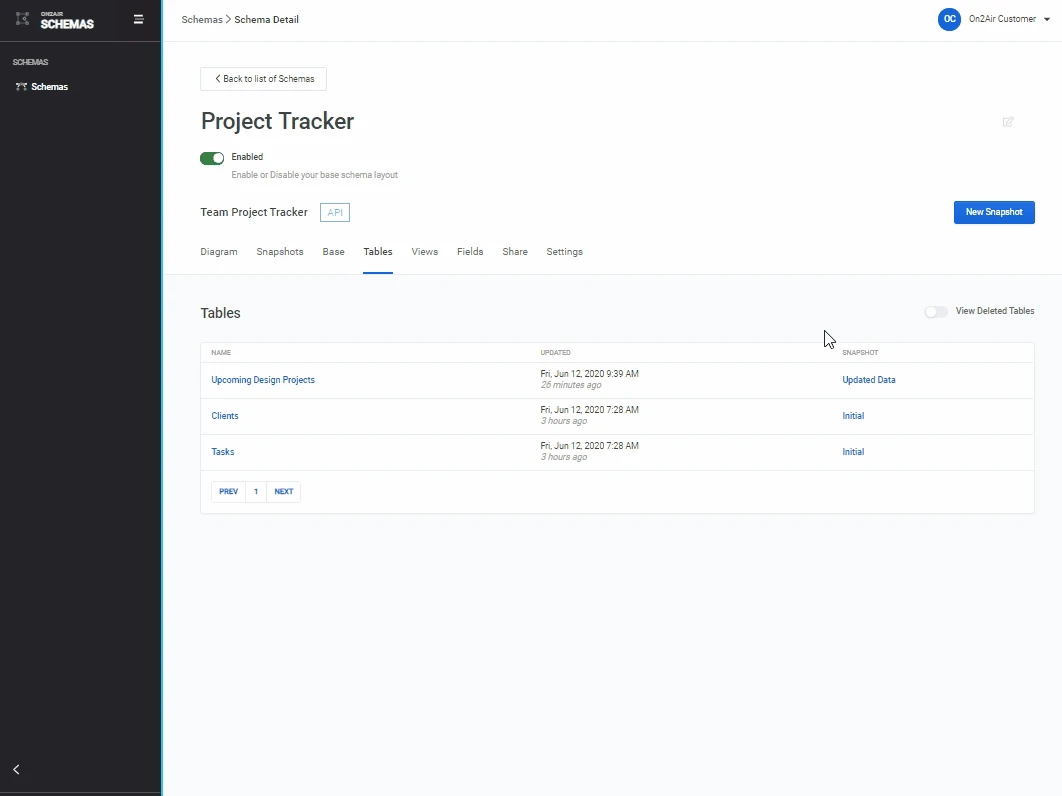Expand the On2Air Customer account dropdown

pos(1046,19)
